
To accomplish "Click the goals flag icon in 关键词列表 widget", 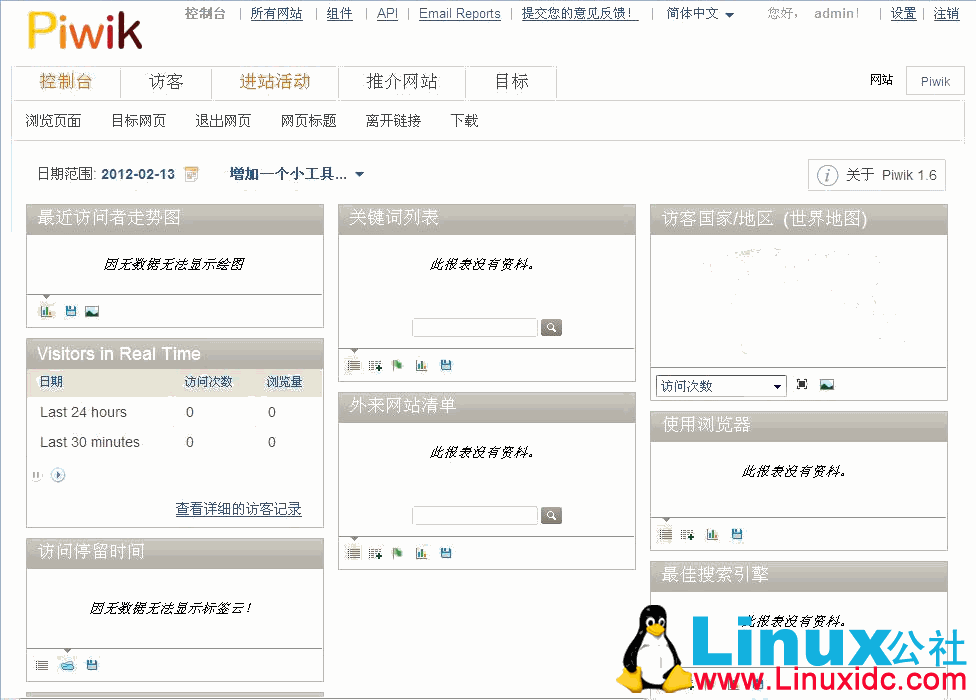I will coord(398,366).
